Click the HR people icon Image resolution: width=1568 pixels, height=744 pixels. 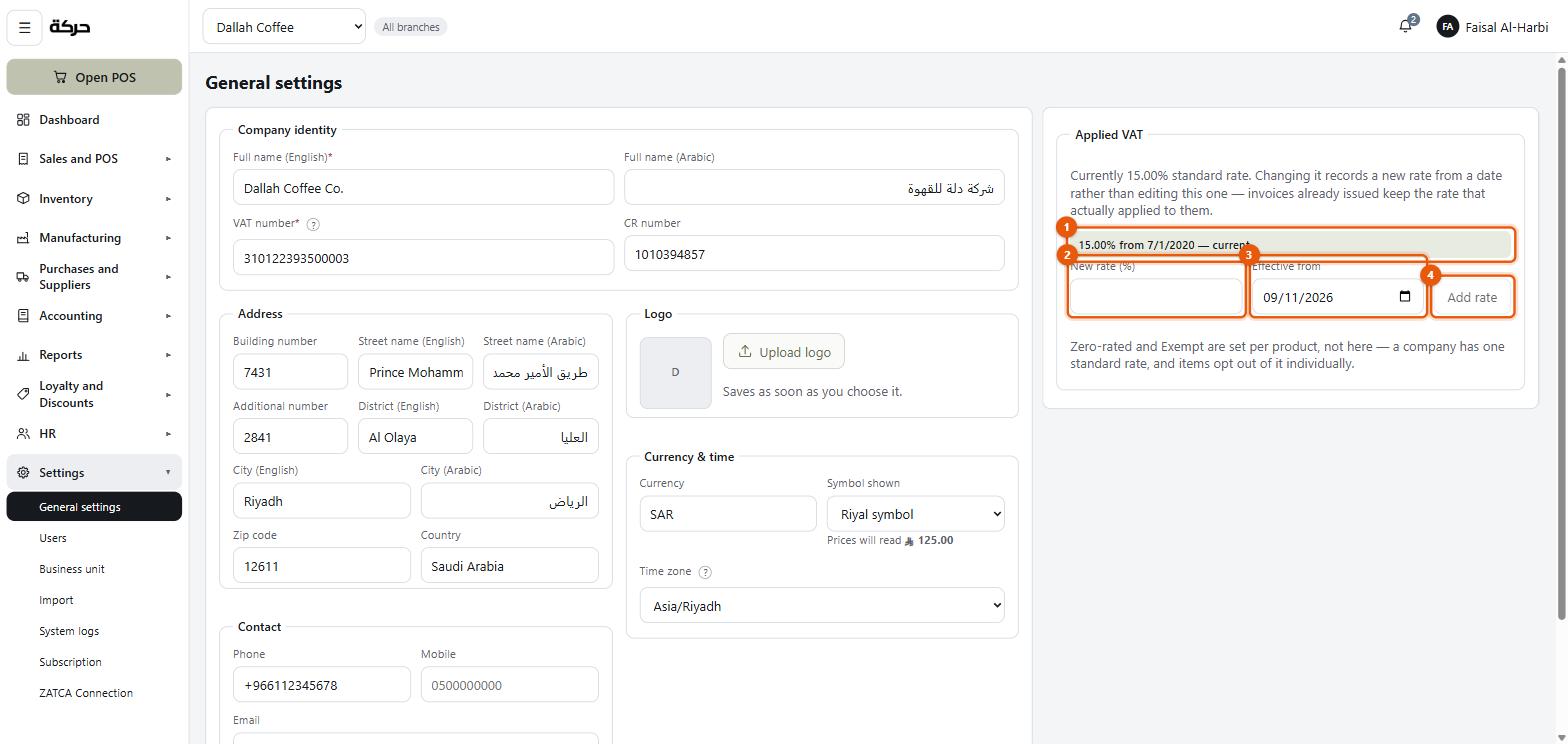pyautogui.click(x=23, y=434)
